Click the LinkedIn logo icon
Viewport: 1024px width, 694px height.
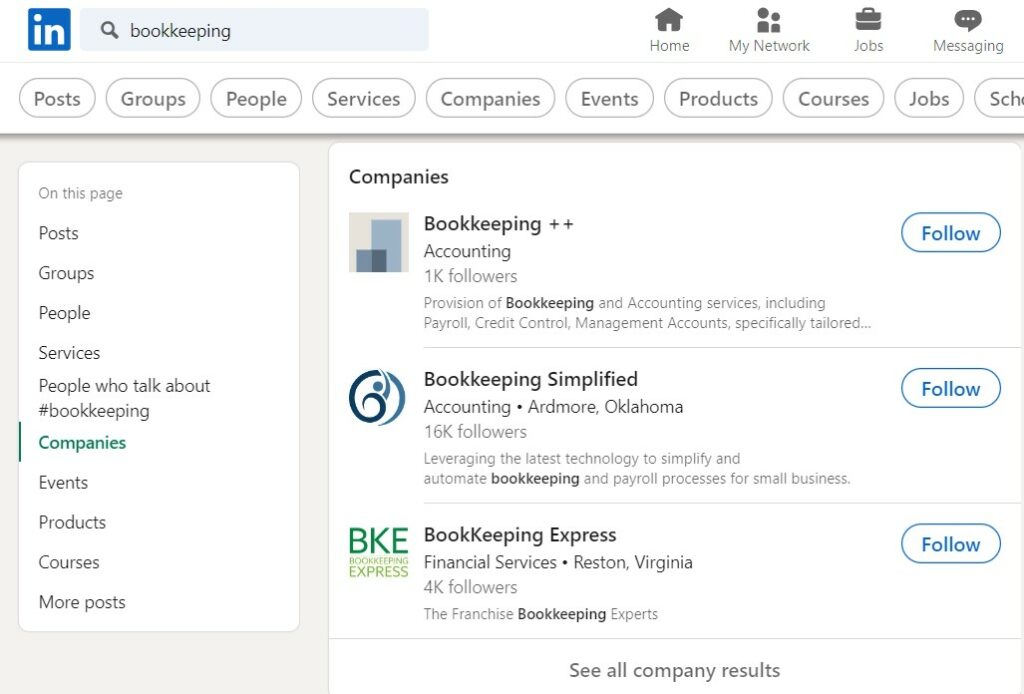[49, 29]
